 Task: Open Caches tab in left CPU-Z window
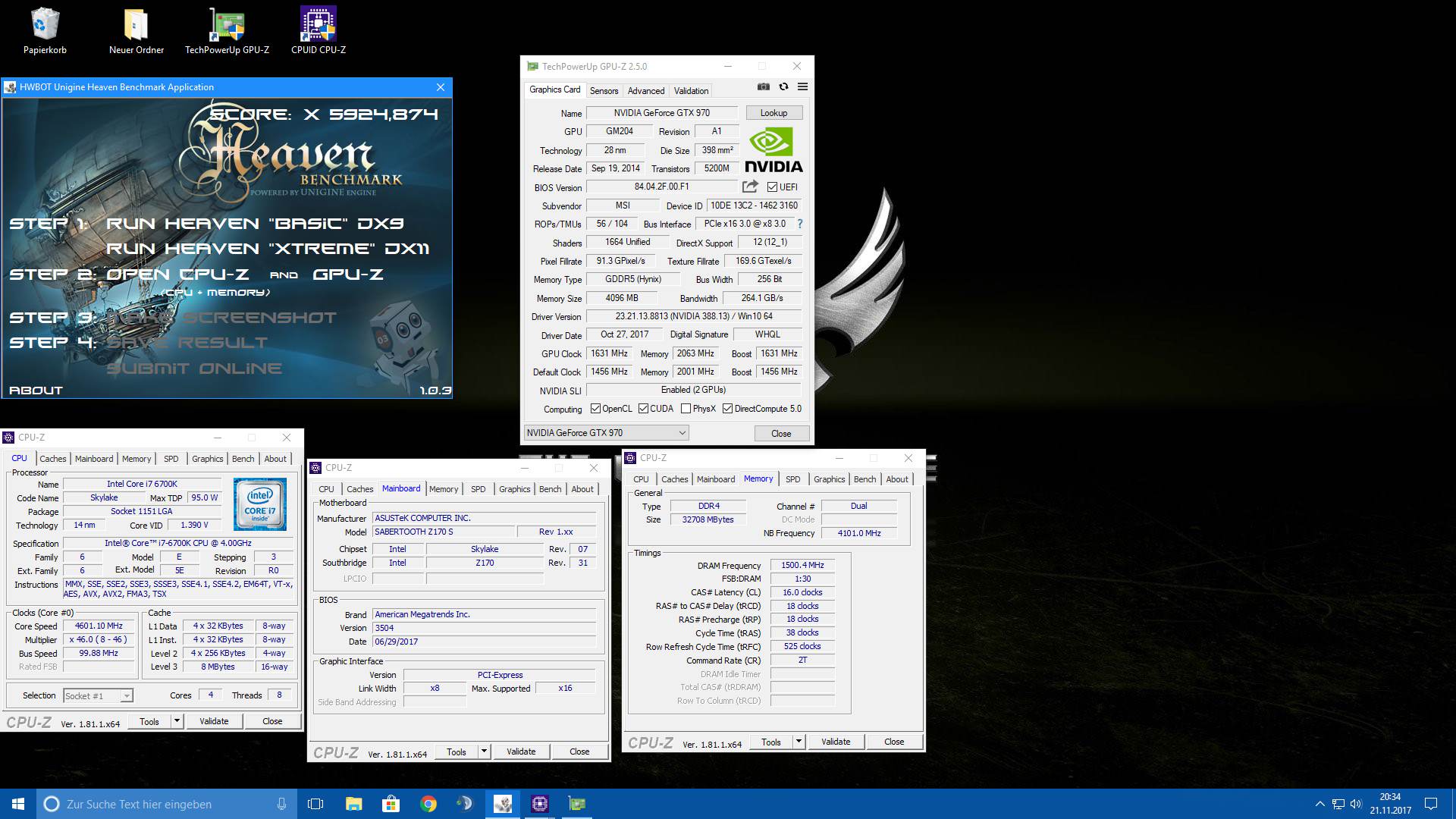[x=53, y=459]
